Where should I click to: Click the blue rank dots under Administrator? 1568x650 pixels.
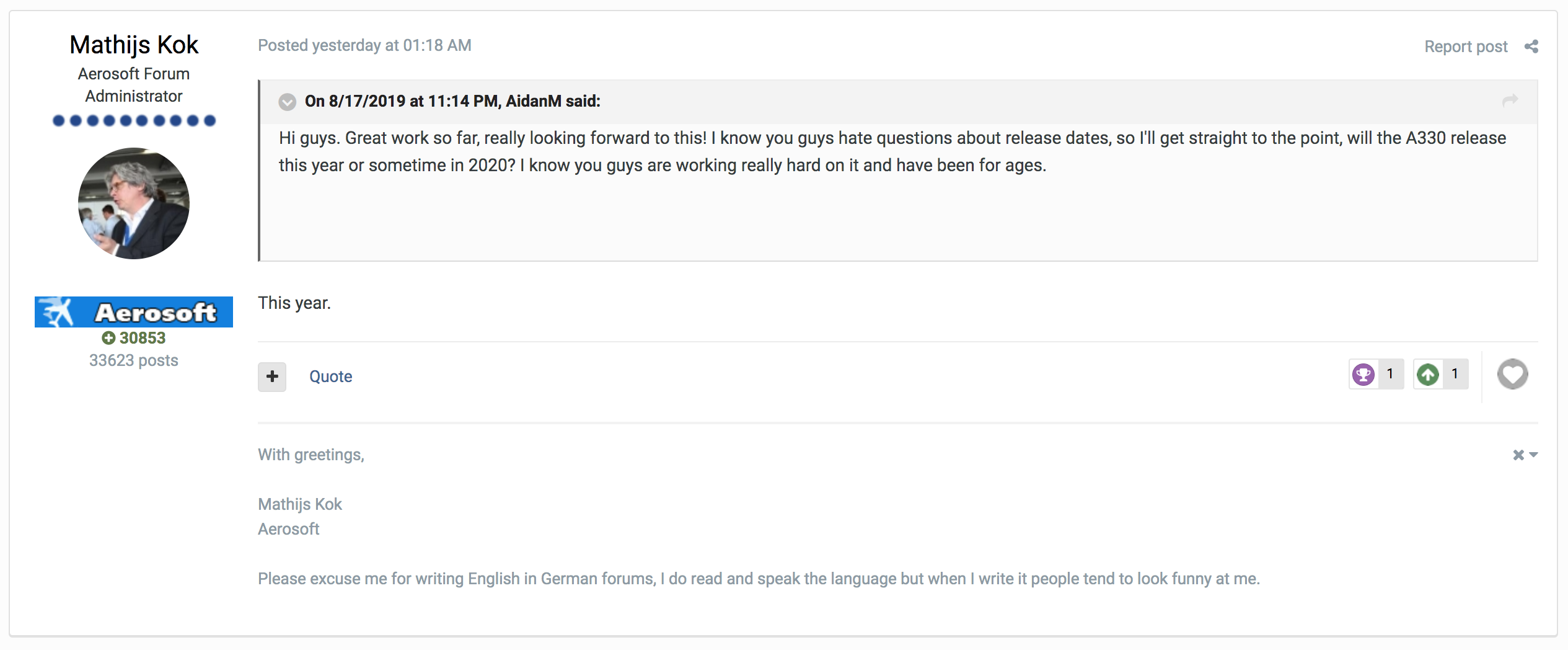pyautogui.click(x=134, y=120)
